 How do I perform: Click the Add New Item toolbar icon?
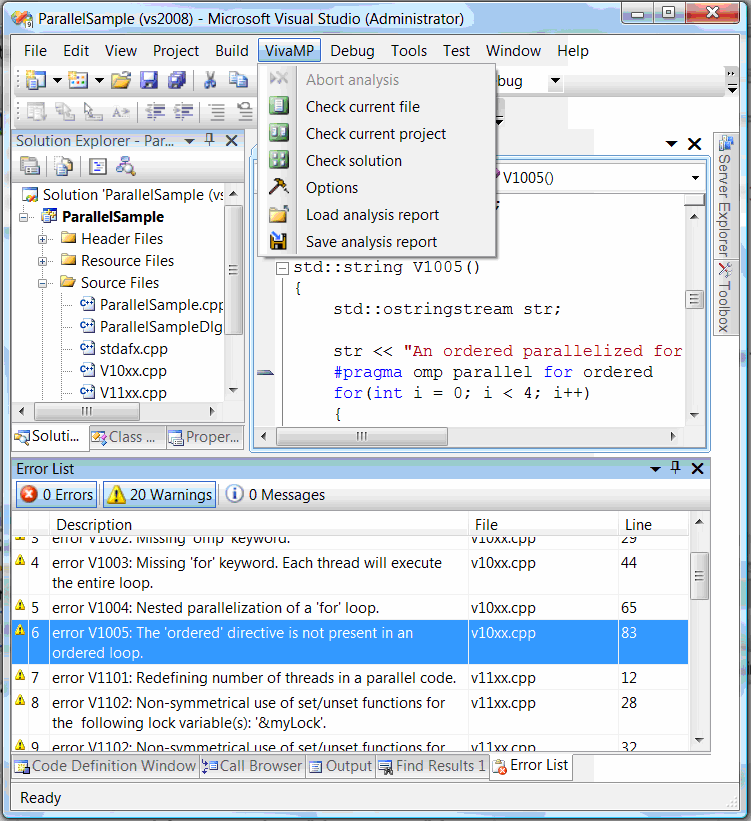[x=78, y=80]
